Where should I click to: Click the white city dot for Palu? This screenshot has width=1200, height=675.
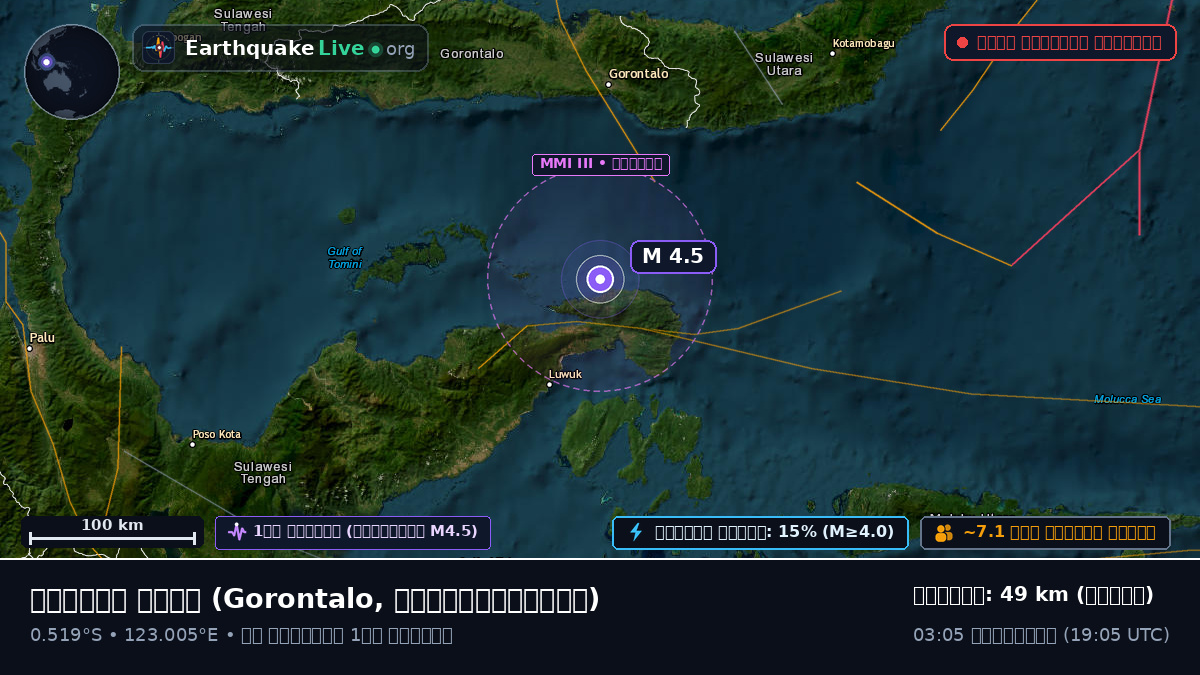30,349
